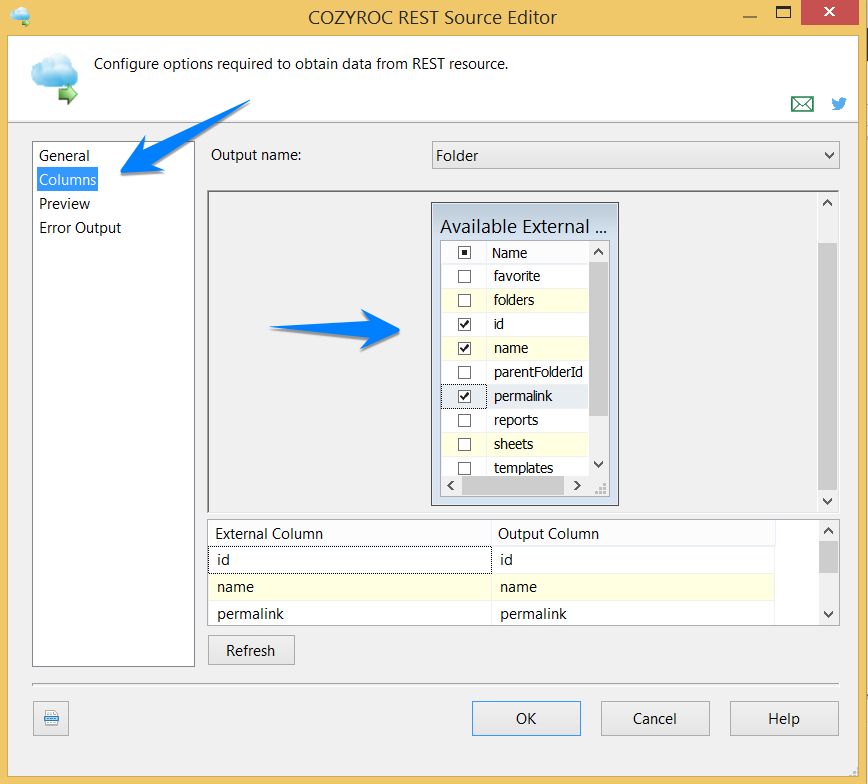Maximize the REST Source Editor window
Screen dimensions: 868x784
[783, 12]
